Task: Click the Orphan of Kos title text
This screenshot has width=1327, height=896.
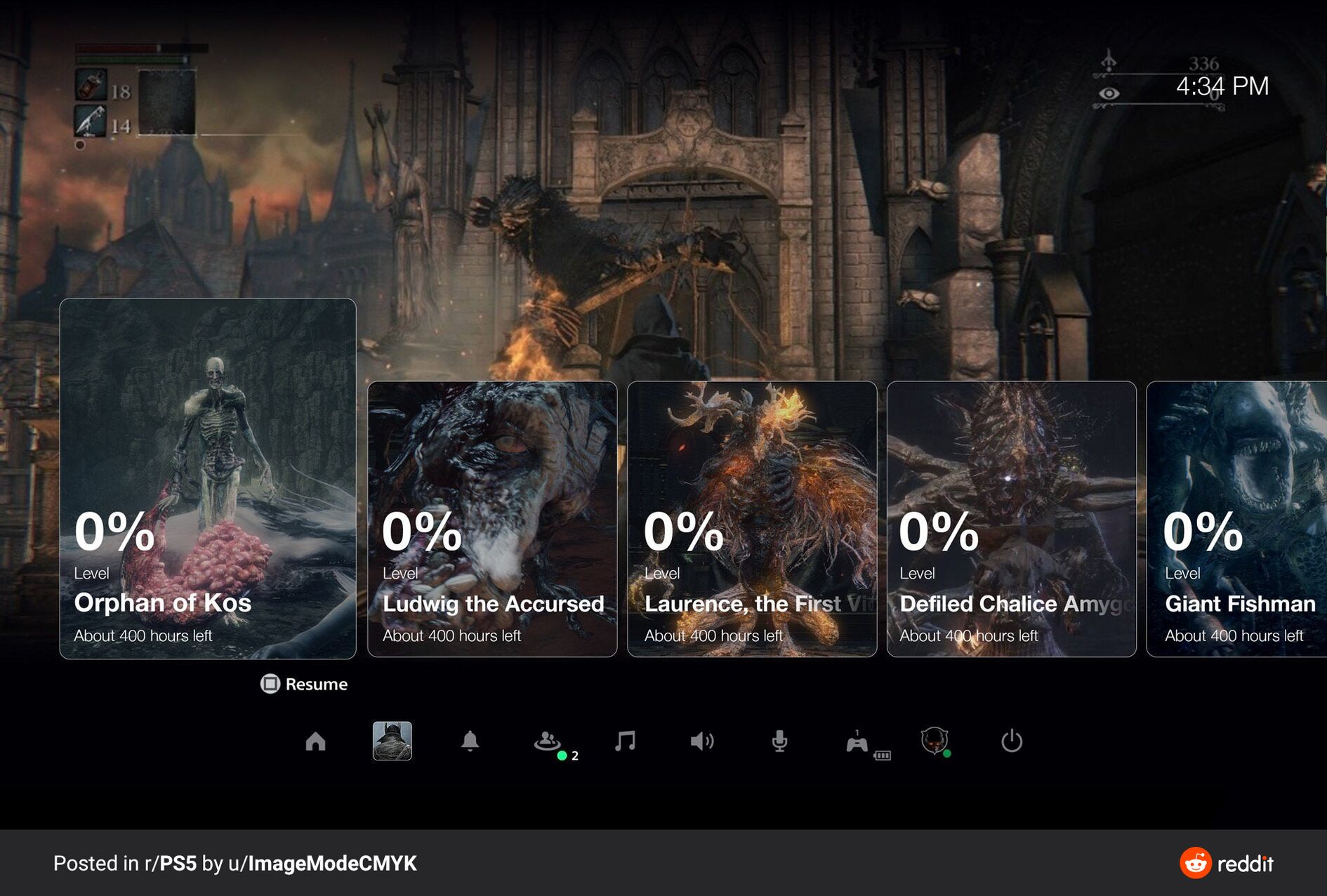Action: pyautogui.click(x=163, y=602)
